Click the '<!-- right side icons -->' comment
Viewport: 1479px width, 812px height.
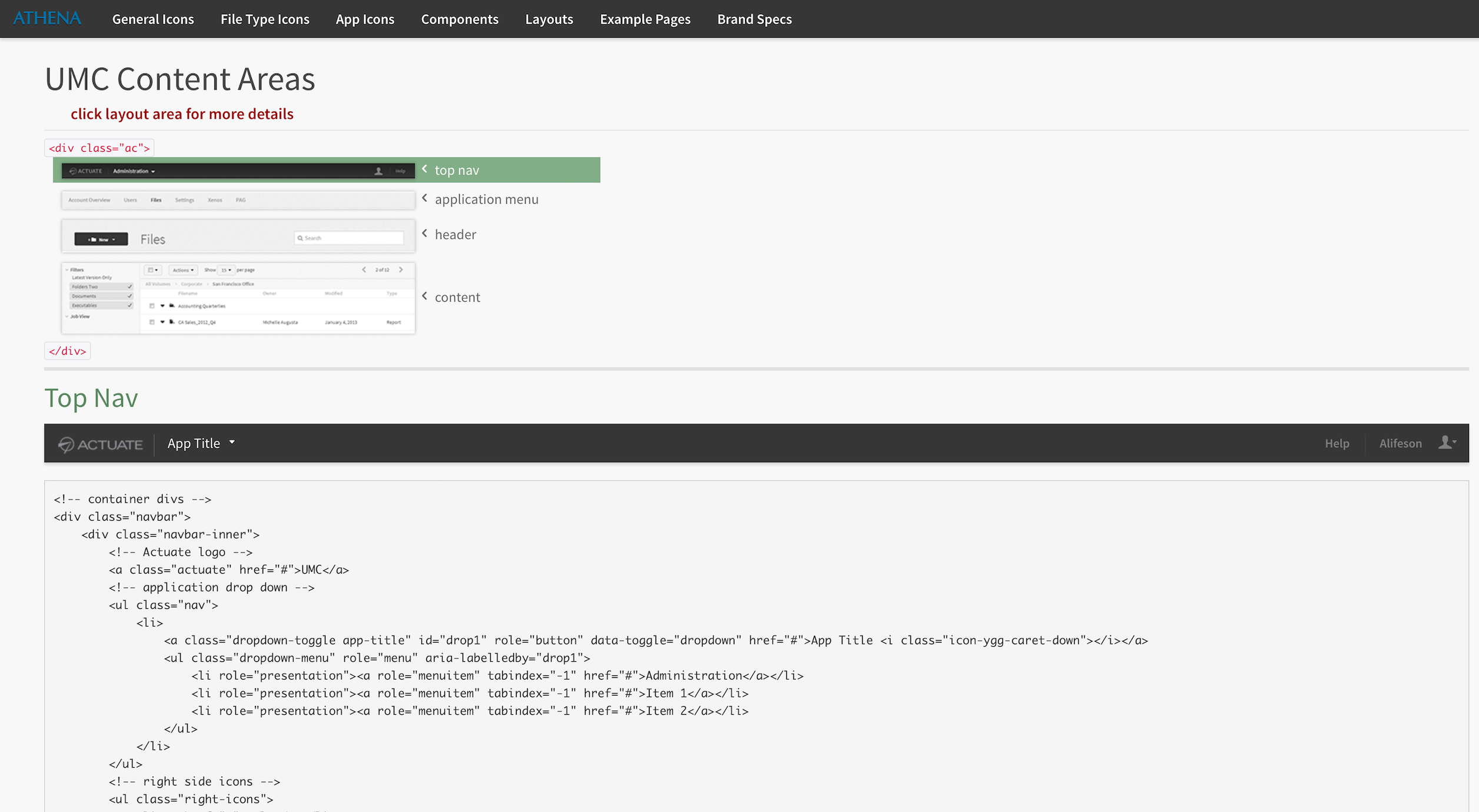click(x=195, y=781)
